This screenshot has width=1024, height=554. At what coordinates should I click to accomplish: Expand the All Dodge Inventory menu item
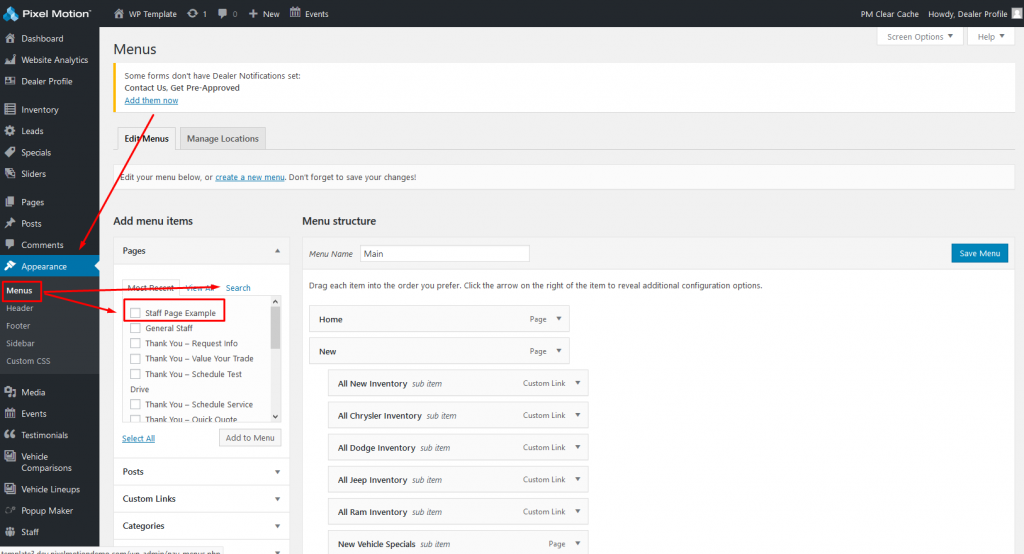point(578,448)
